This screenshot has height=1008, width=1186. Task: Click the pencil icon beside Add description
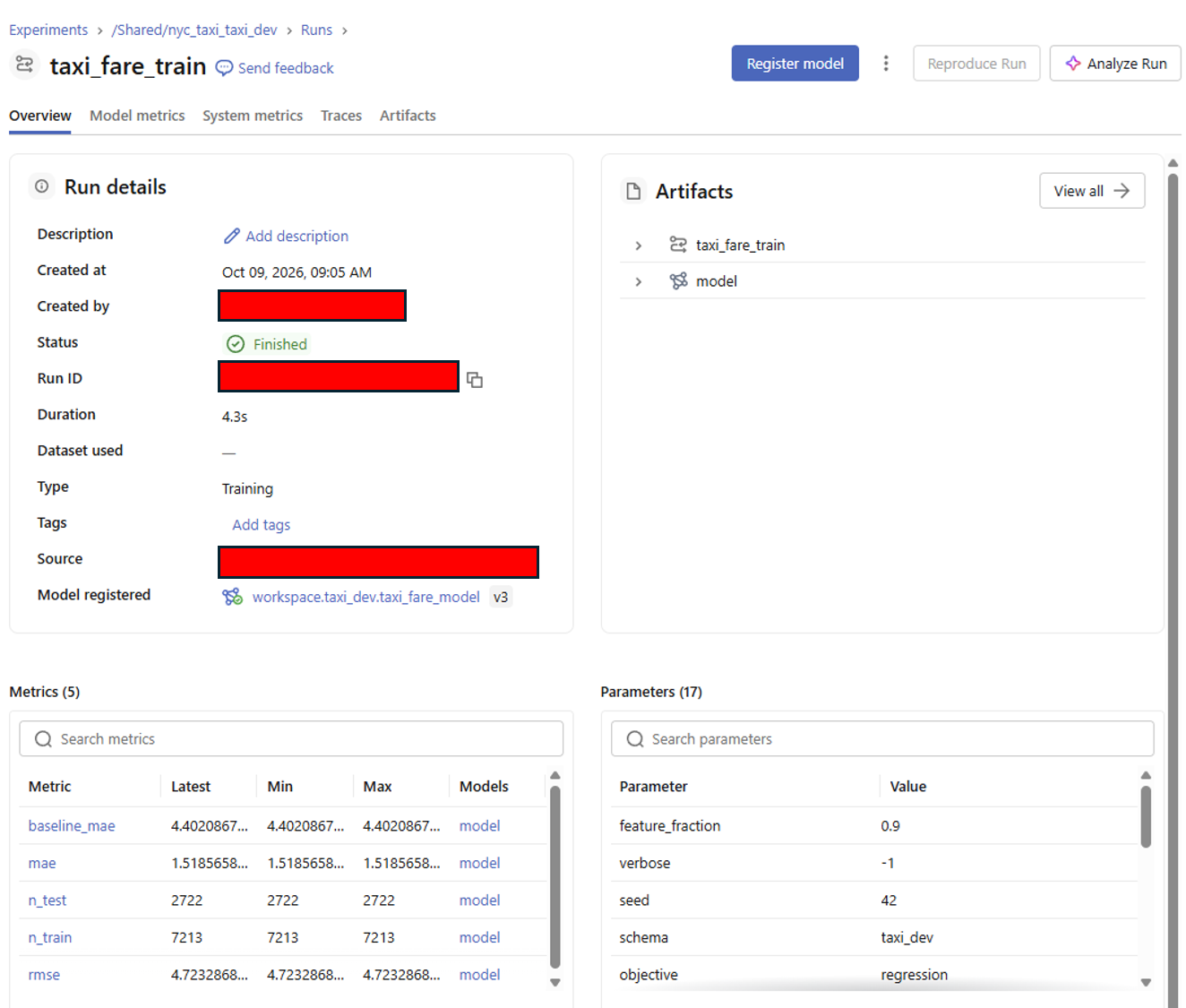pos(231,236)
